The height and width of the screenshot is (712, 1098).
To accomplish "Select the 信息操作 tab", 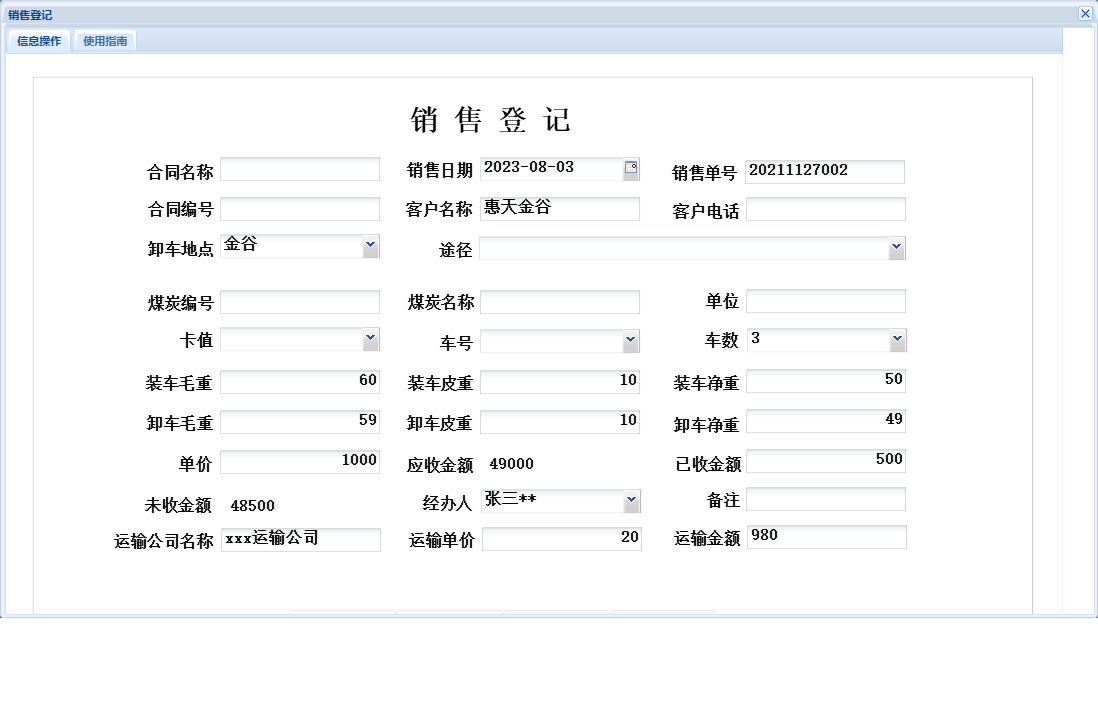I will click(37, 41).
